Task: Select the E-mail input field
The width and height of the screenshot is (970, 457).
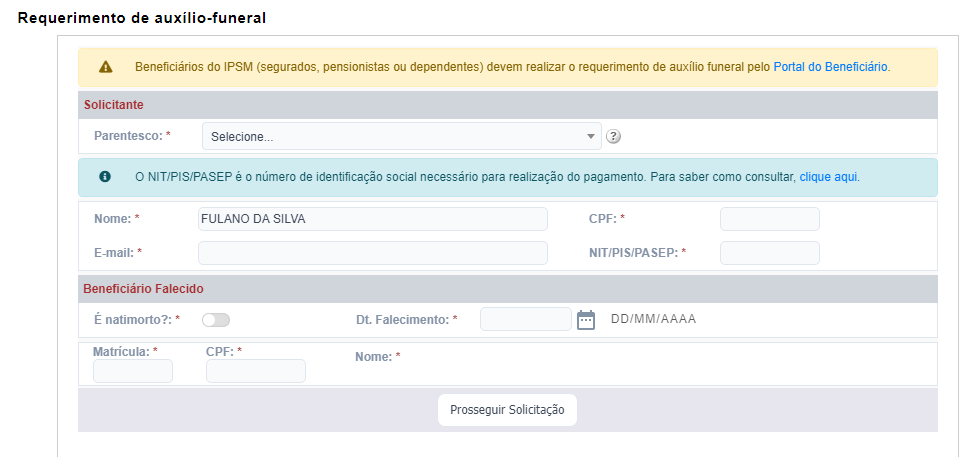Action: click(x=372, y=253)
